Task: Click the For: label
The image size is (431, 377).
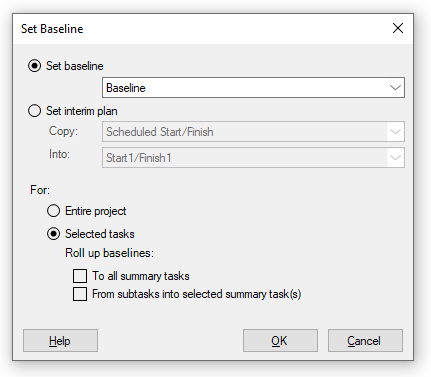Action: coord(40,190)
